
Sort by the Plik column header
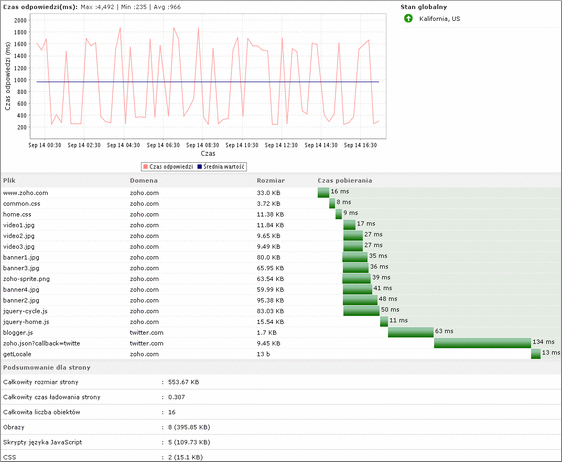tap(9, 181)
